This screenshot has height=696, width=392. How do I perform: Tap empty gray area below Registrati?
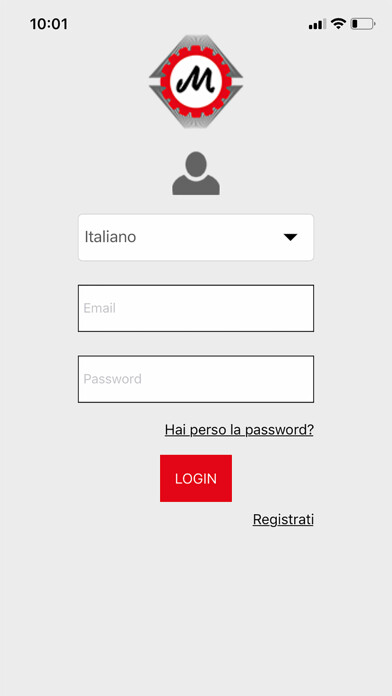pos(196,613)
